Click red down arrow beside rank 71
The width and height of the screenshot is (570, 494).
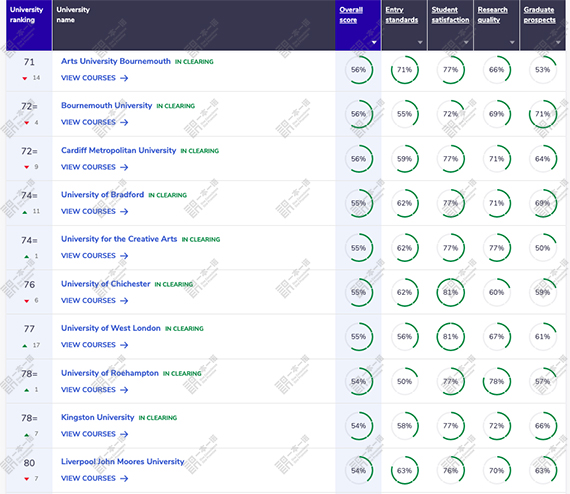(x=25, y=78)
